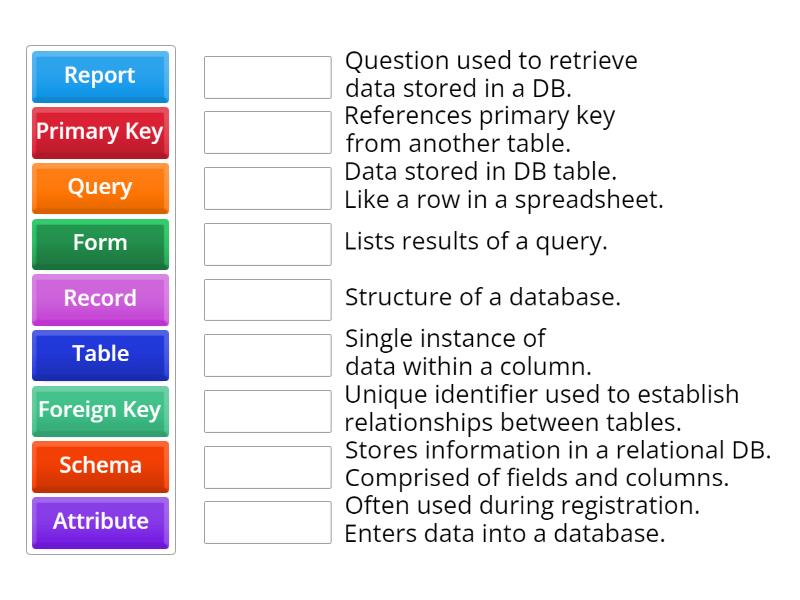Pick the Attribute tile

[99, 522]
